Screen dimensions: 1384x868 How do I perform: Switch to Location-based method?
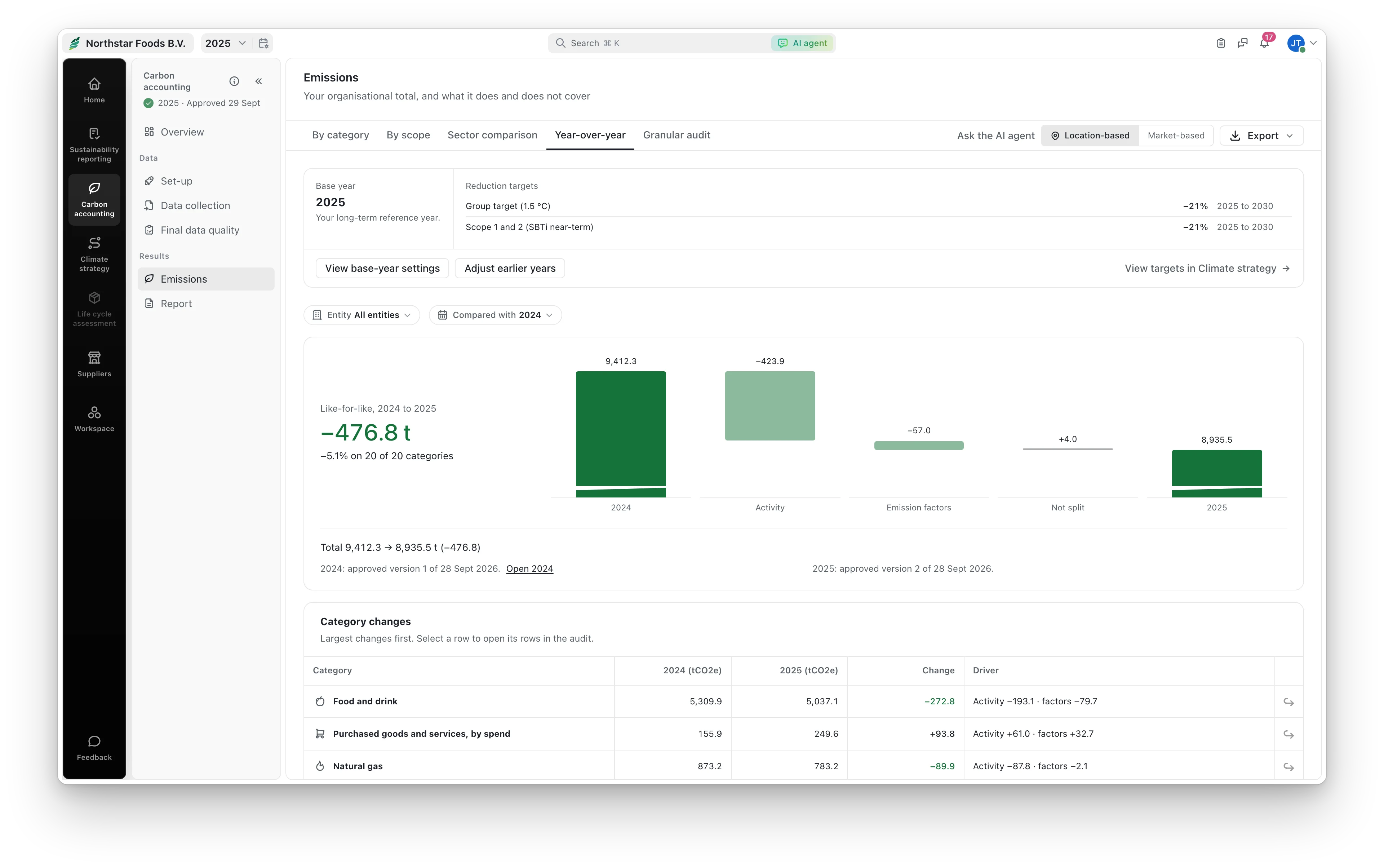tap(1090, 136)
